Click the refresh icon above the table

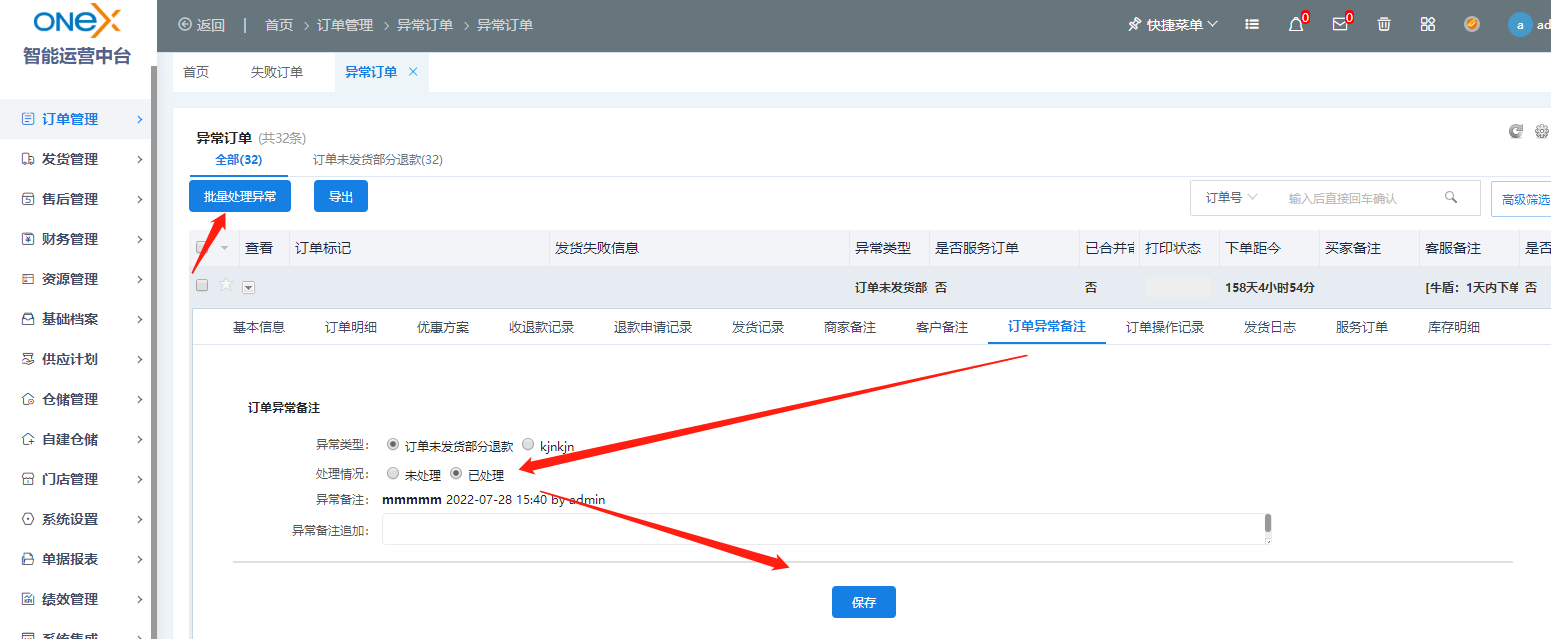pyautogui.click(x=1516, y=131)
